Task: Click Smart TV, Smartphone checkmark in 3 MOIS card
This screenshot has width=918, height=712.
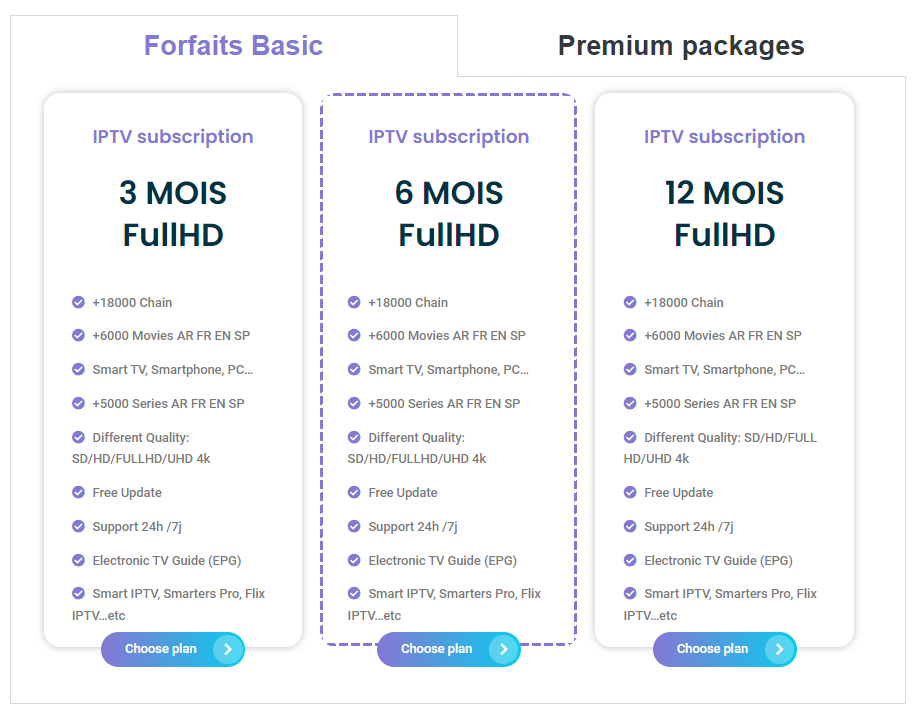Action: pyautogui.click(x=79, y=369)
